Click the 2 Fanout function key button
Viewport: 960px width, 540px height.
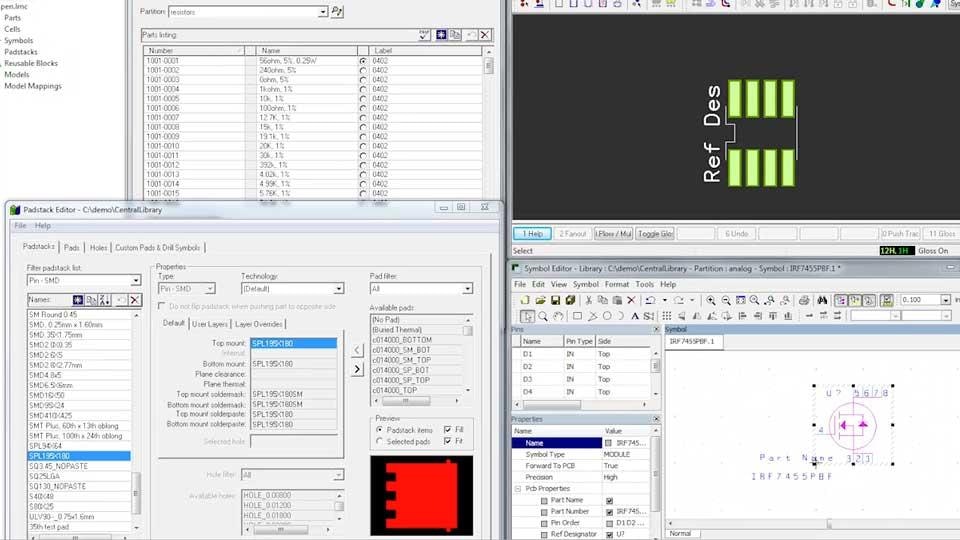click(x=572, y=234)
